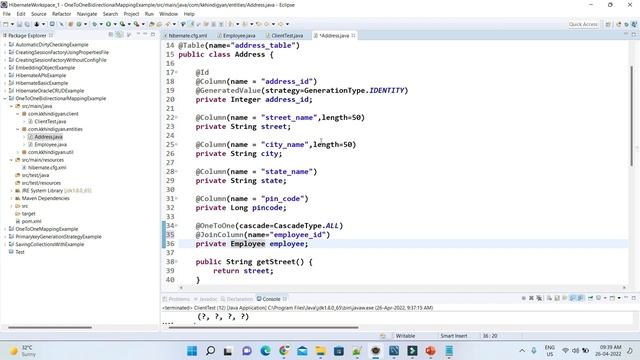Collapse the com.kkhindigyan.entities package
The height and width of the screenshot is (360, 640).
pyautogui.click(x=18, y=129)
